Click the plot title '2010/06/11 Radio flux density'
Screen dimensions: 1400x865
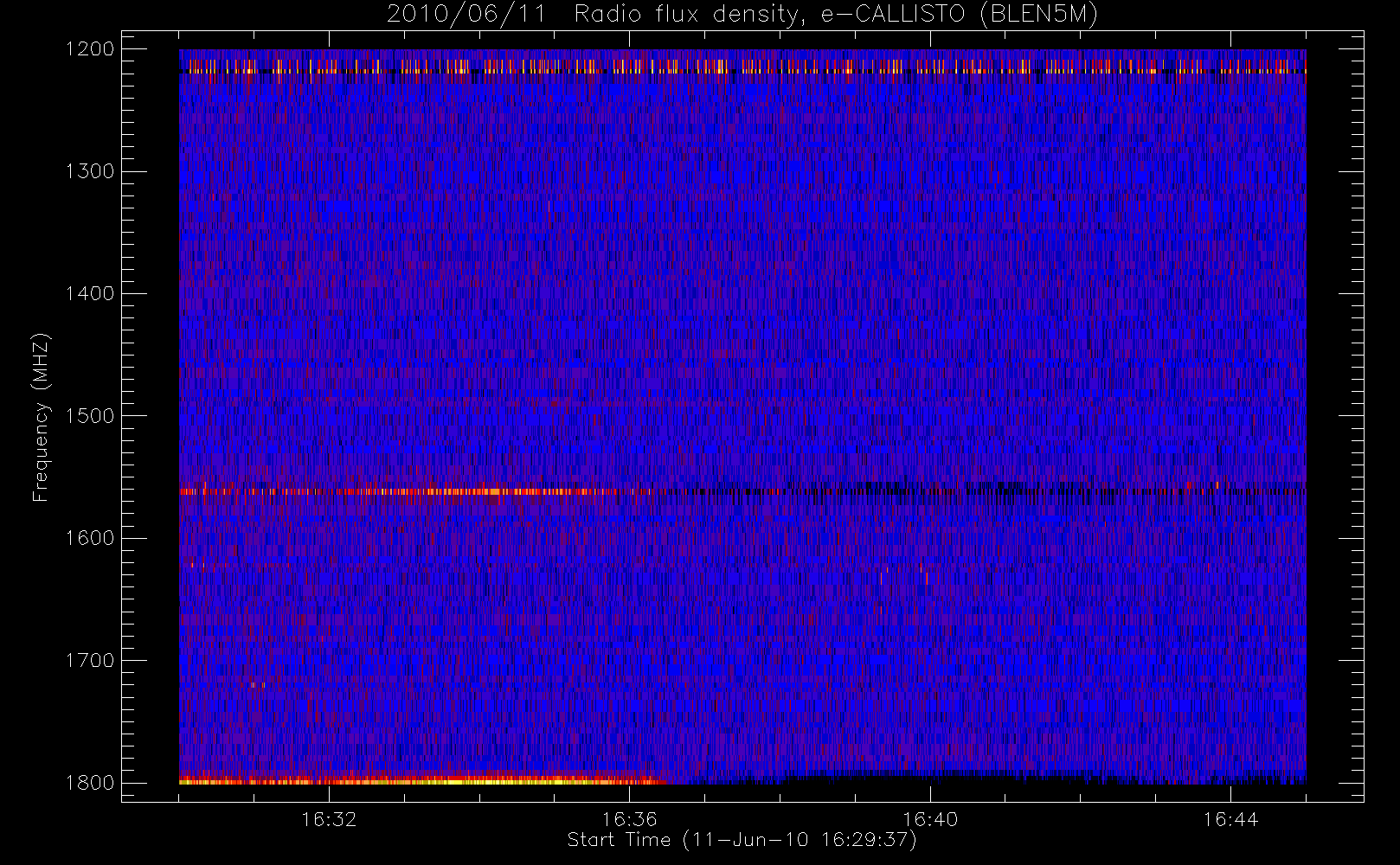[742, 15]
